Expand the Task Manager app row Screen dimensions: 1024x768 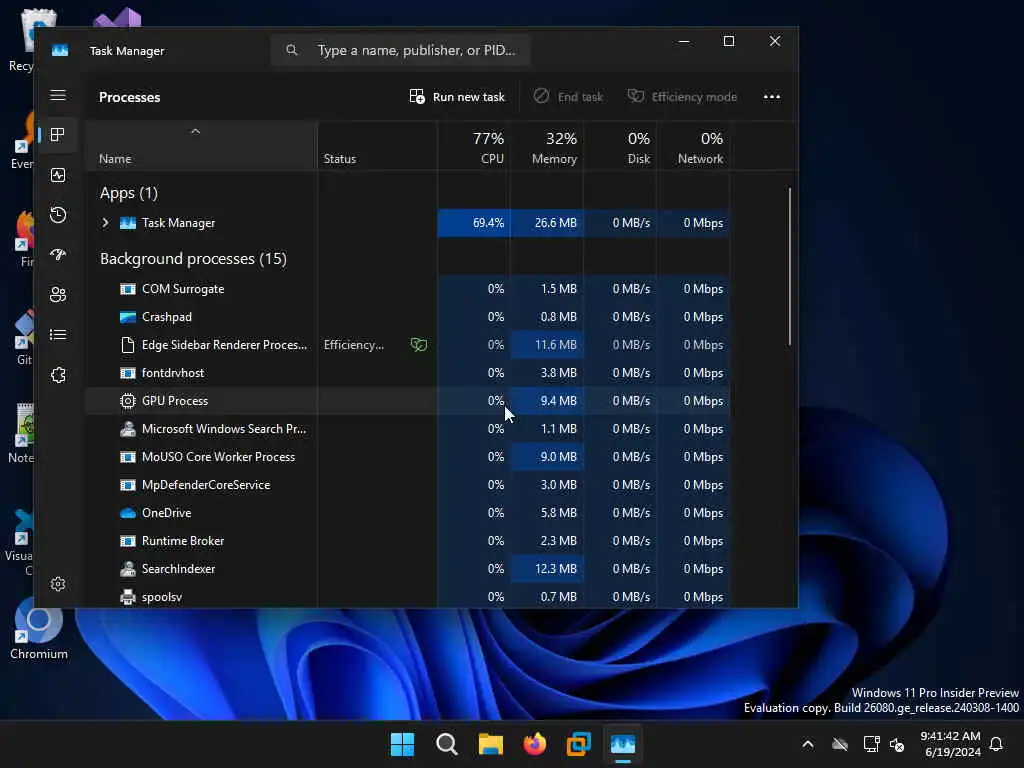(x=105, y=223)
